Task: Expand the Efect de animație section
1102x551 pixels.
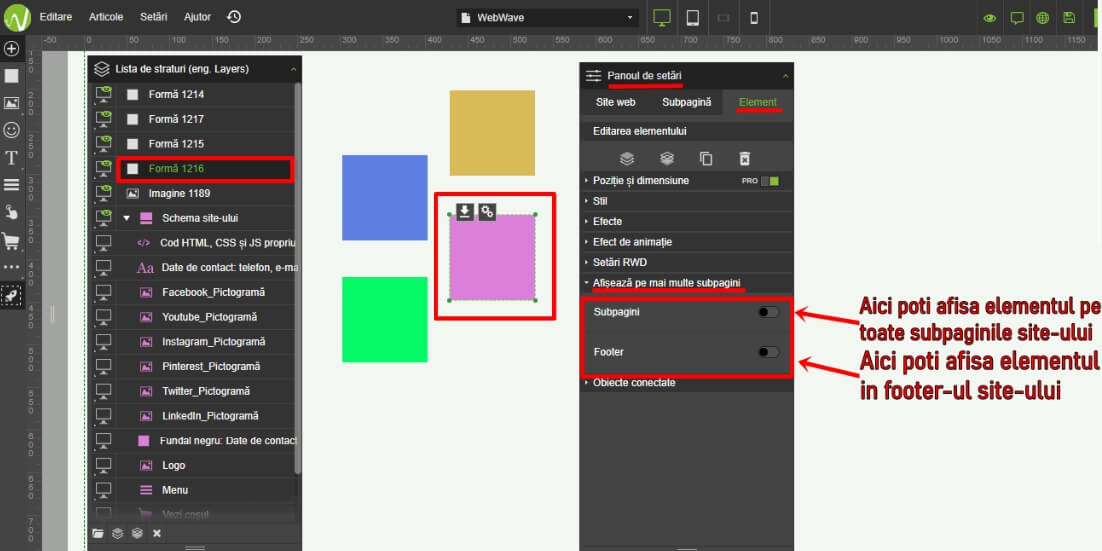Action: (x=632, y=242)
